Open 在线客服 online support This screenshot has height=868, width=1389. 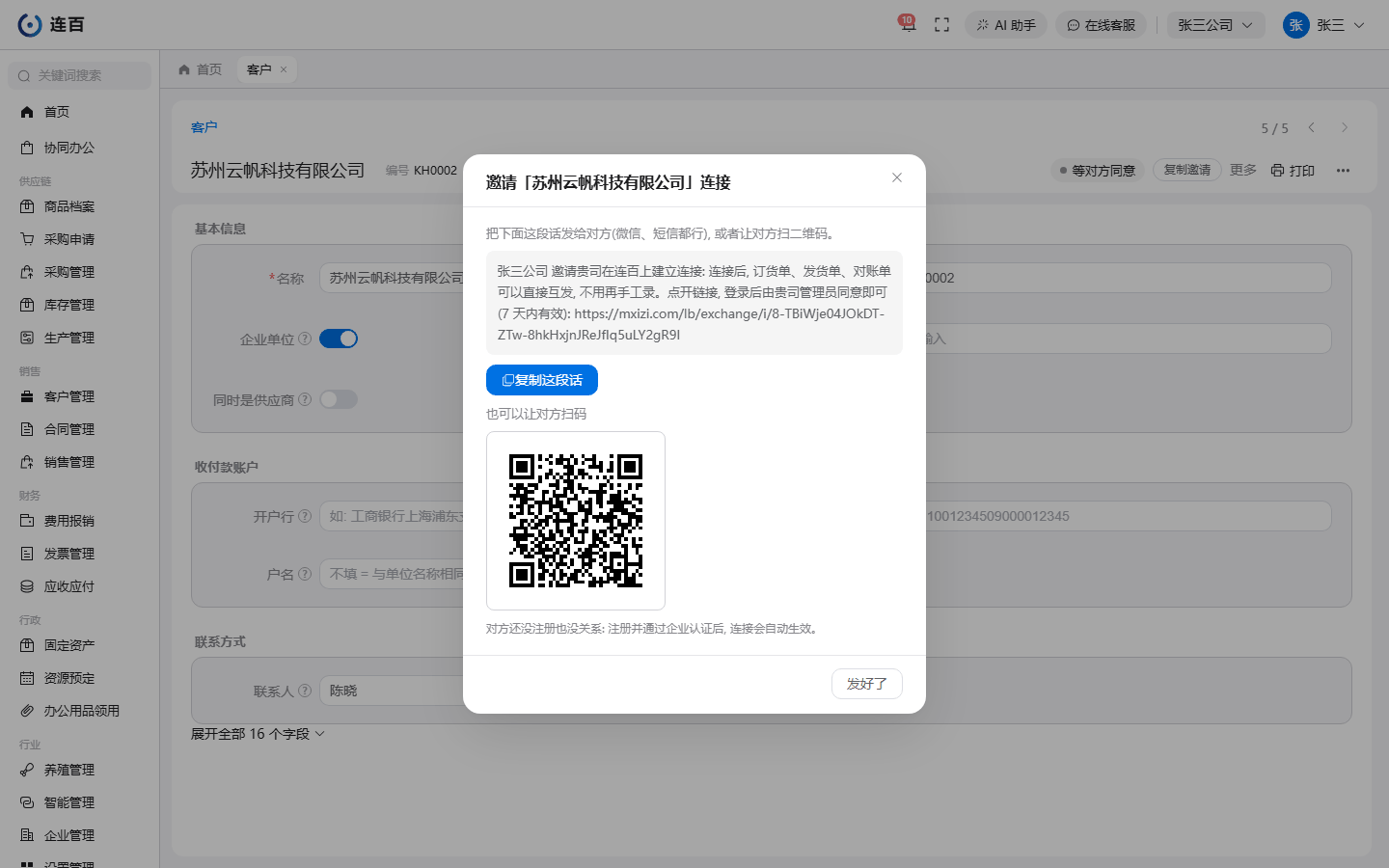[1101, 25]
